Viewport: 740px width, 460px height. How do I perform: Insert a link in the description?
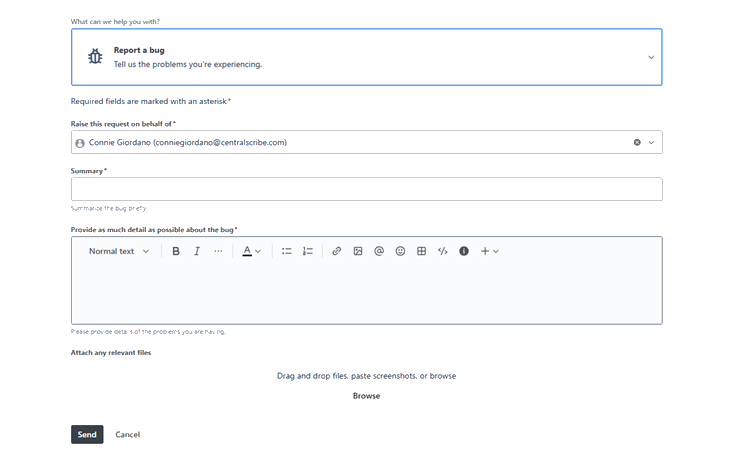point(336,251)
